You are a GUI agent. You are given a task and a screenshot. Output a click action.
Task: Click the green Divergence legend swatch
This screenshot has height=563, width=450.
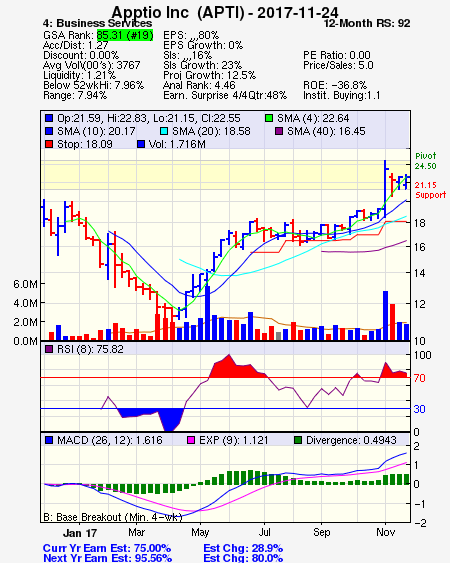(298, 440)
